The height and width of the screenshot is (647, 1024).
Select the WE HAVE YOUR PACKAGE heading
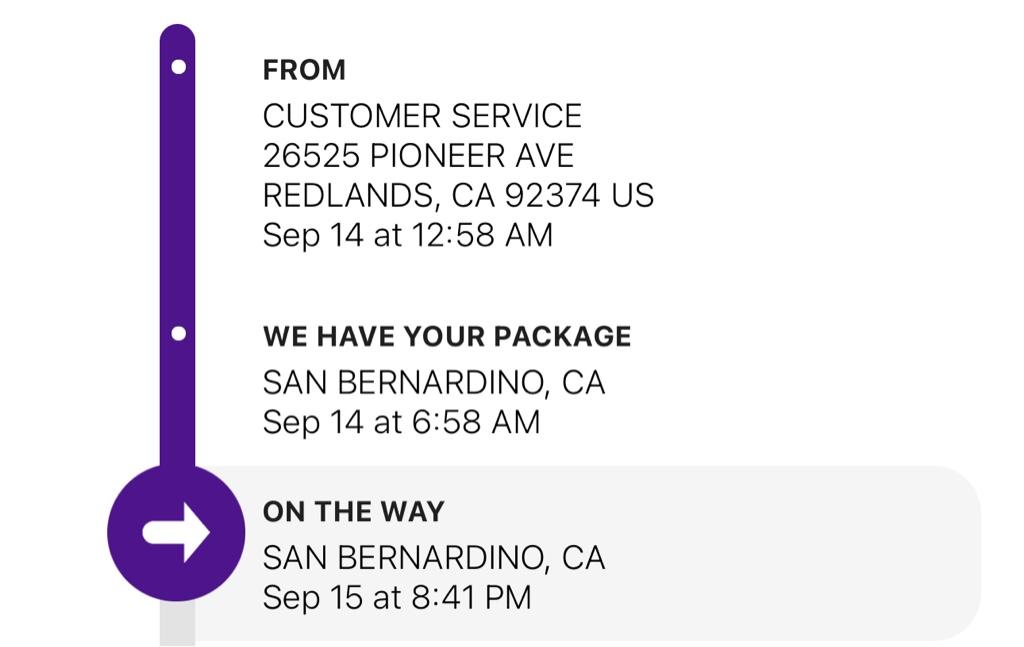pyautogui.click(x=447, y=336)
